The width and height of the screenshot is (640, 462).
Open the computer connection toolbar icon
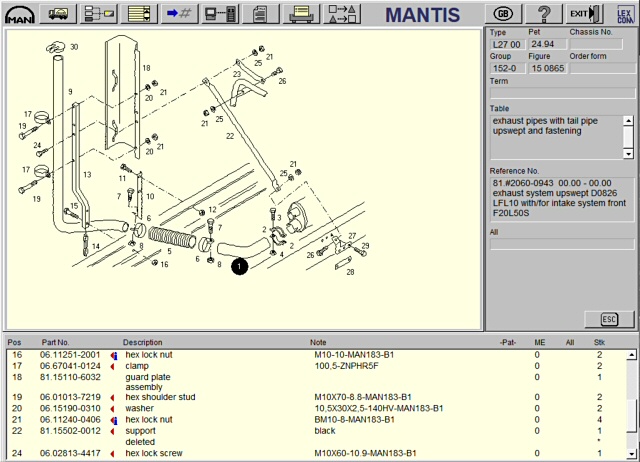pyautogui.click(x=220, y=14)
